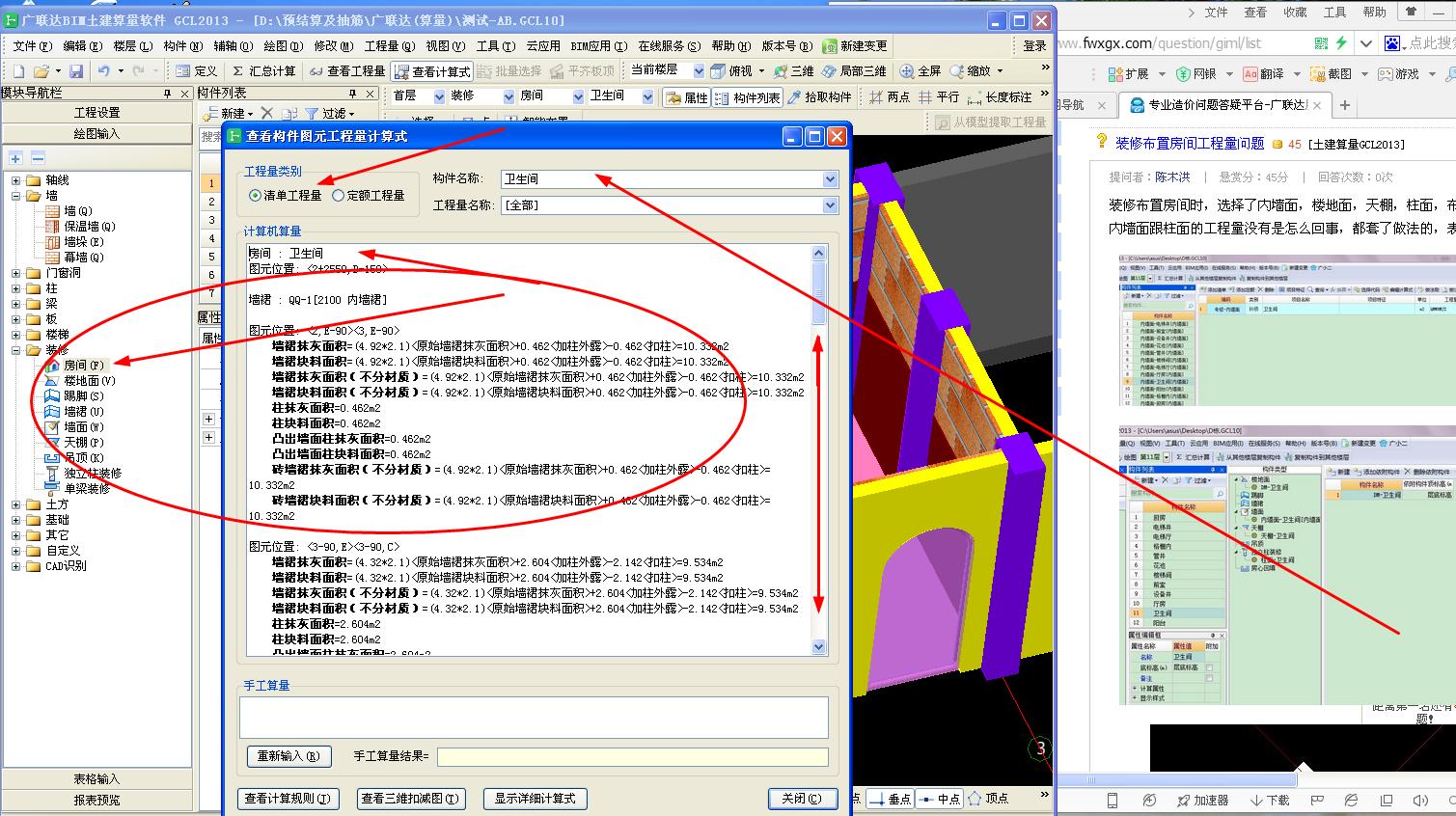Click the 拾取构件 picker tool
Image resolution: width=1456 pixels, height=816 pixels.
(820, 96)
